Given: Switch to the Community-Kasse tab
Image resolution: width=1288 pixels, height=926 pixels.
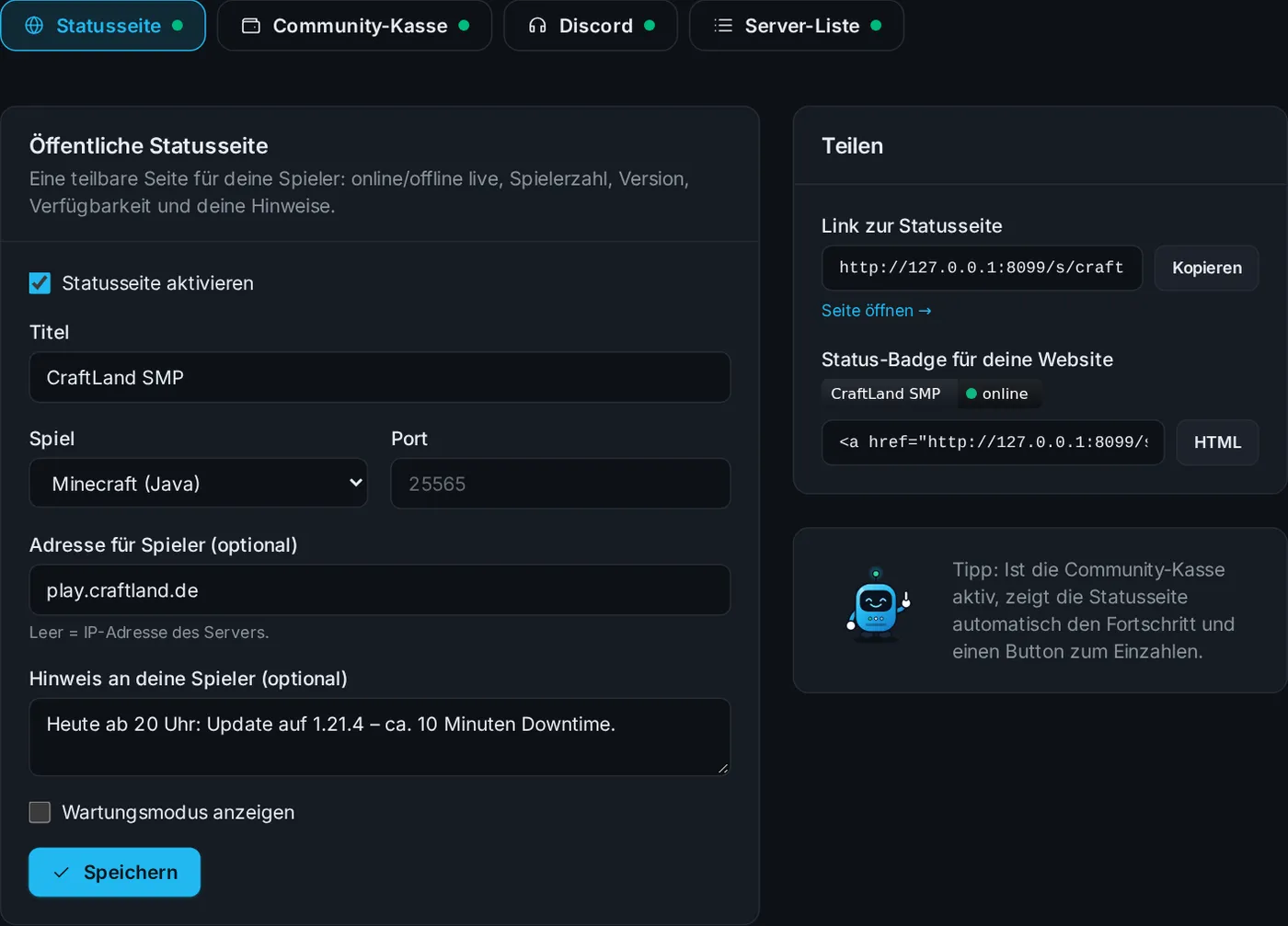Looking at the screenshot, I should pyautogui.click(x=354, y=26).
